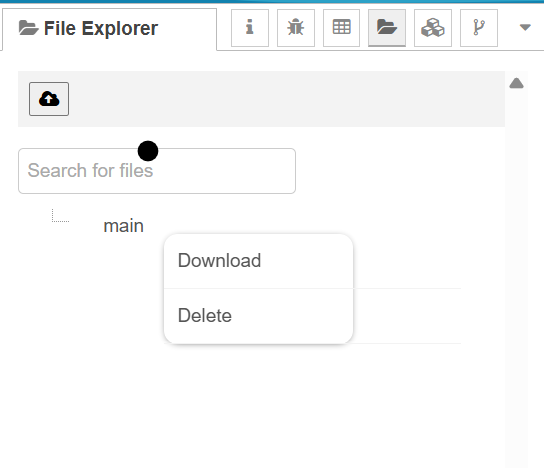
Task: Select the open-folder File Explorer toolbar icon
Action: click(x=387, y=28)
